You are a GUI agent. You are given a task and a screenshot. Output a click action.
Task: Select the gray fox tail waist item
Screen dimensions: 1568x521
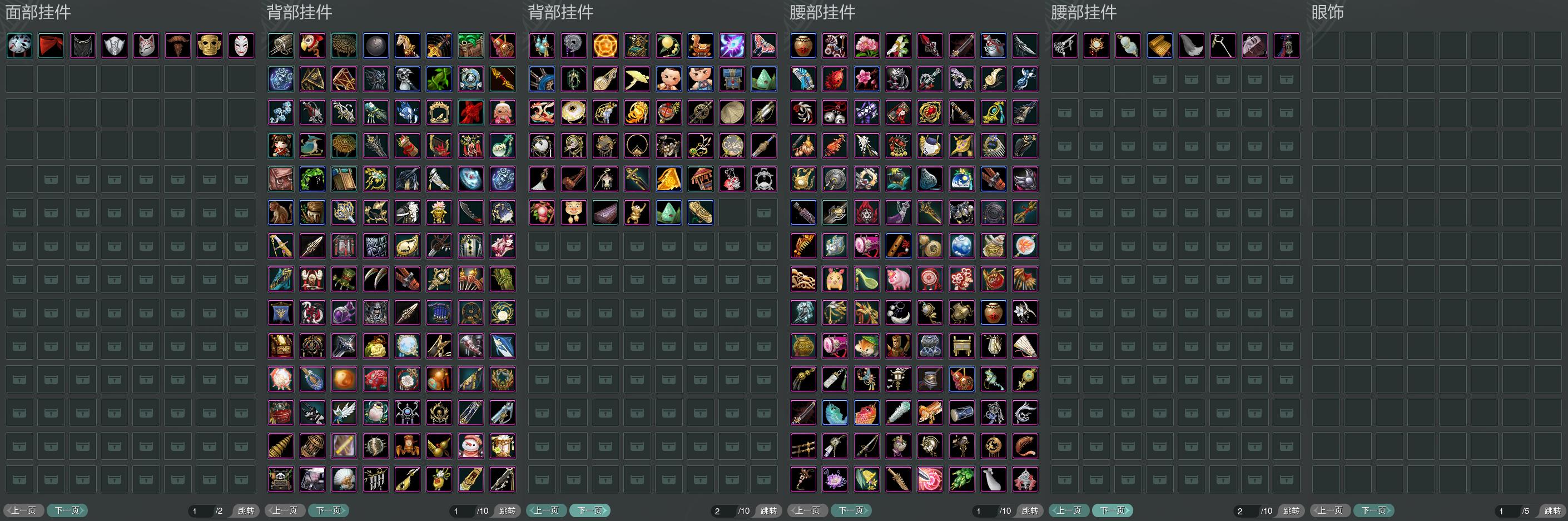click(1191, 46)
